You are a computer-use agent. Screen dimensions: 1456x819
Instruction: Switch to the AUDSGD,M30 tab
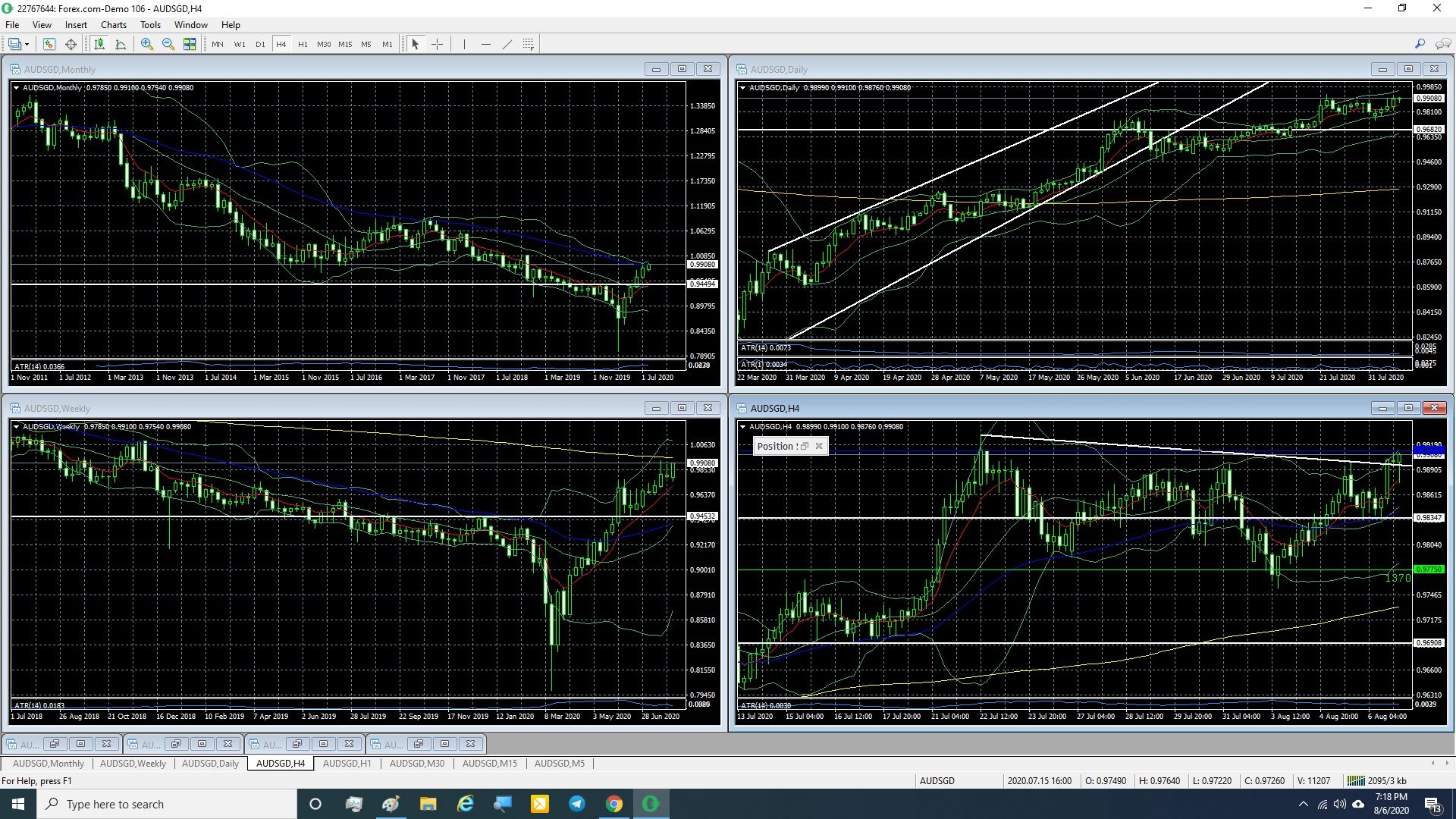pyautogui.click(x=417, y=764)
